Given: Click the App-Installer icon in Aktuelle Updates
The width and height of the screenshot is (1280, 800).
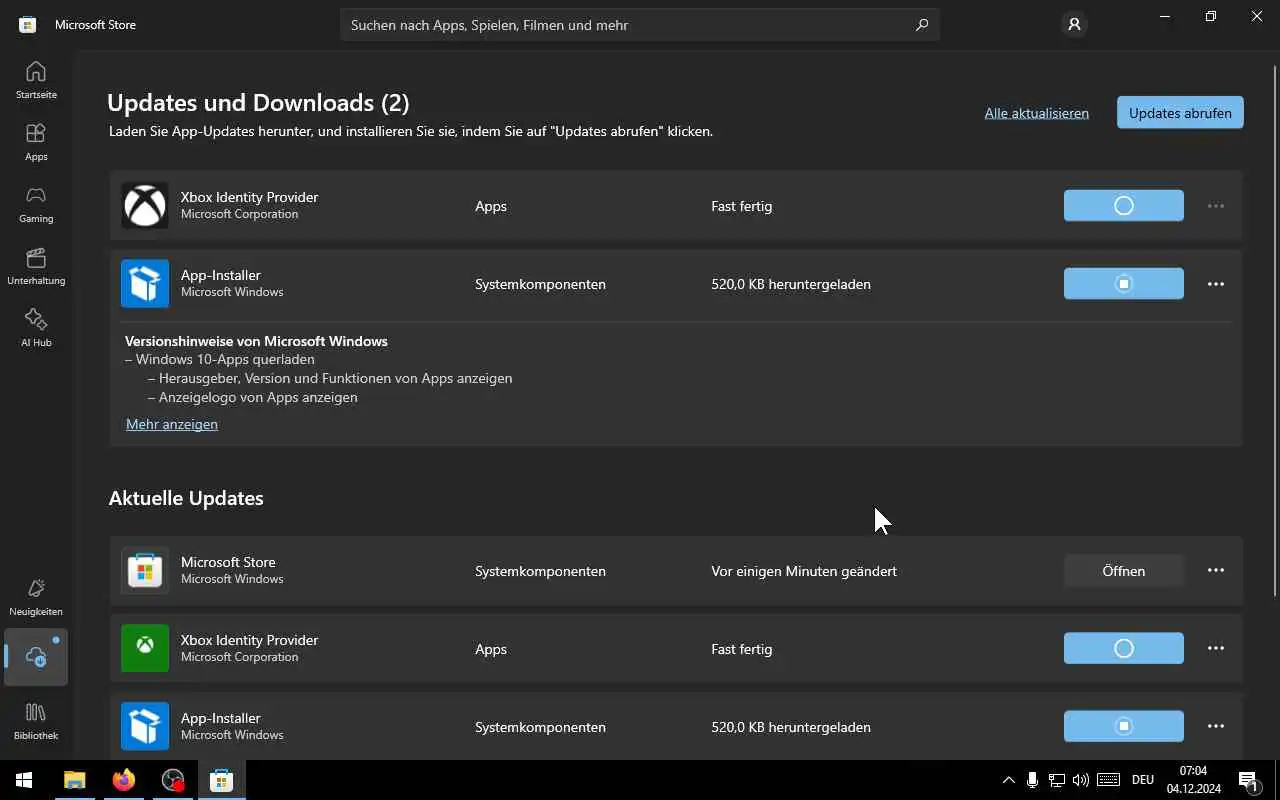Looking at the screenshot, I should pyautogui.click(x=145, y=726).
